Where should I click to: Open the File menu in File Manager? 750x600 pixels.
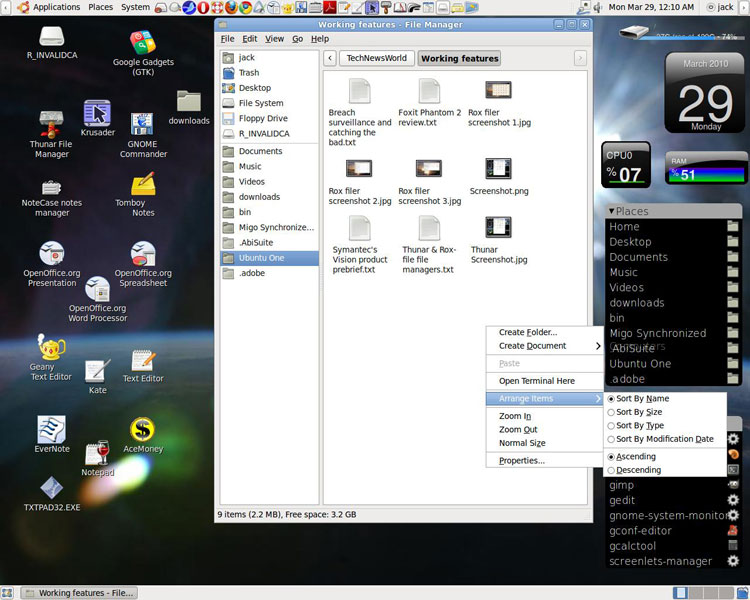(x=227, y=39)
